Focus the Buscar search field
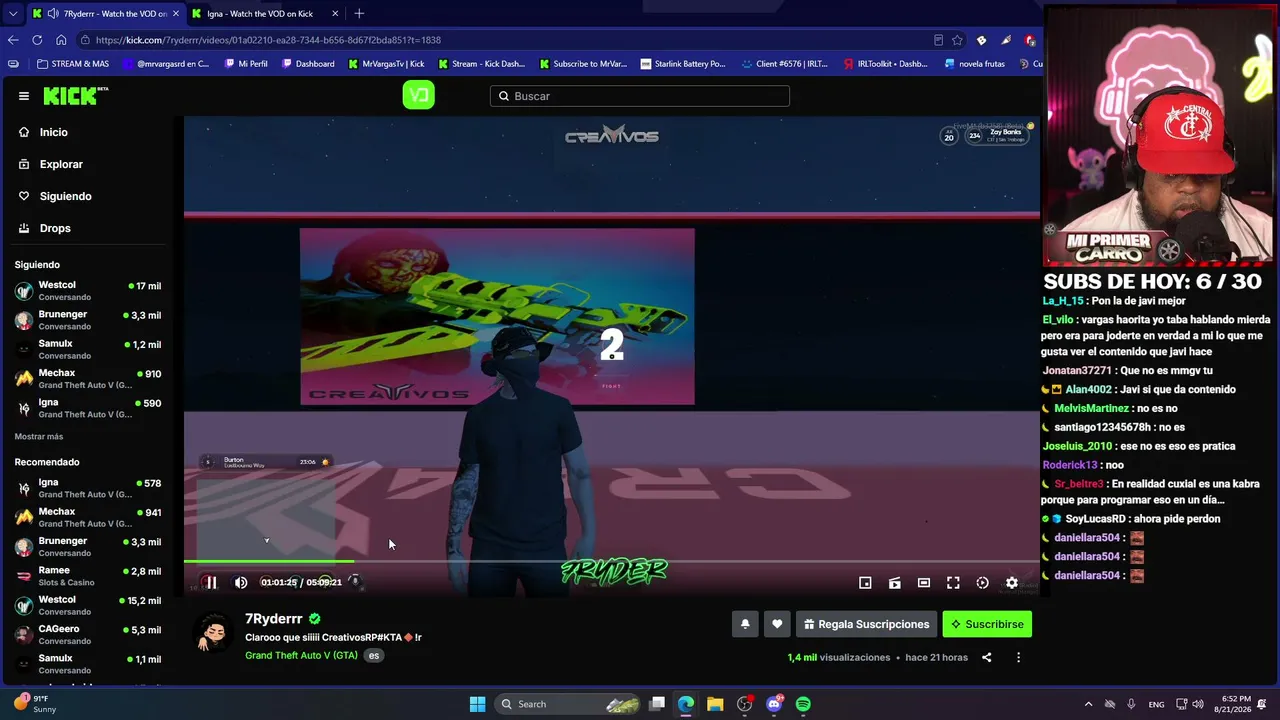The height and width of the screenshot is (720, 1280). point(640,96)
